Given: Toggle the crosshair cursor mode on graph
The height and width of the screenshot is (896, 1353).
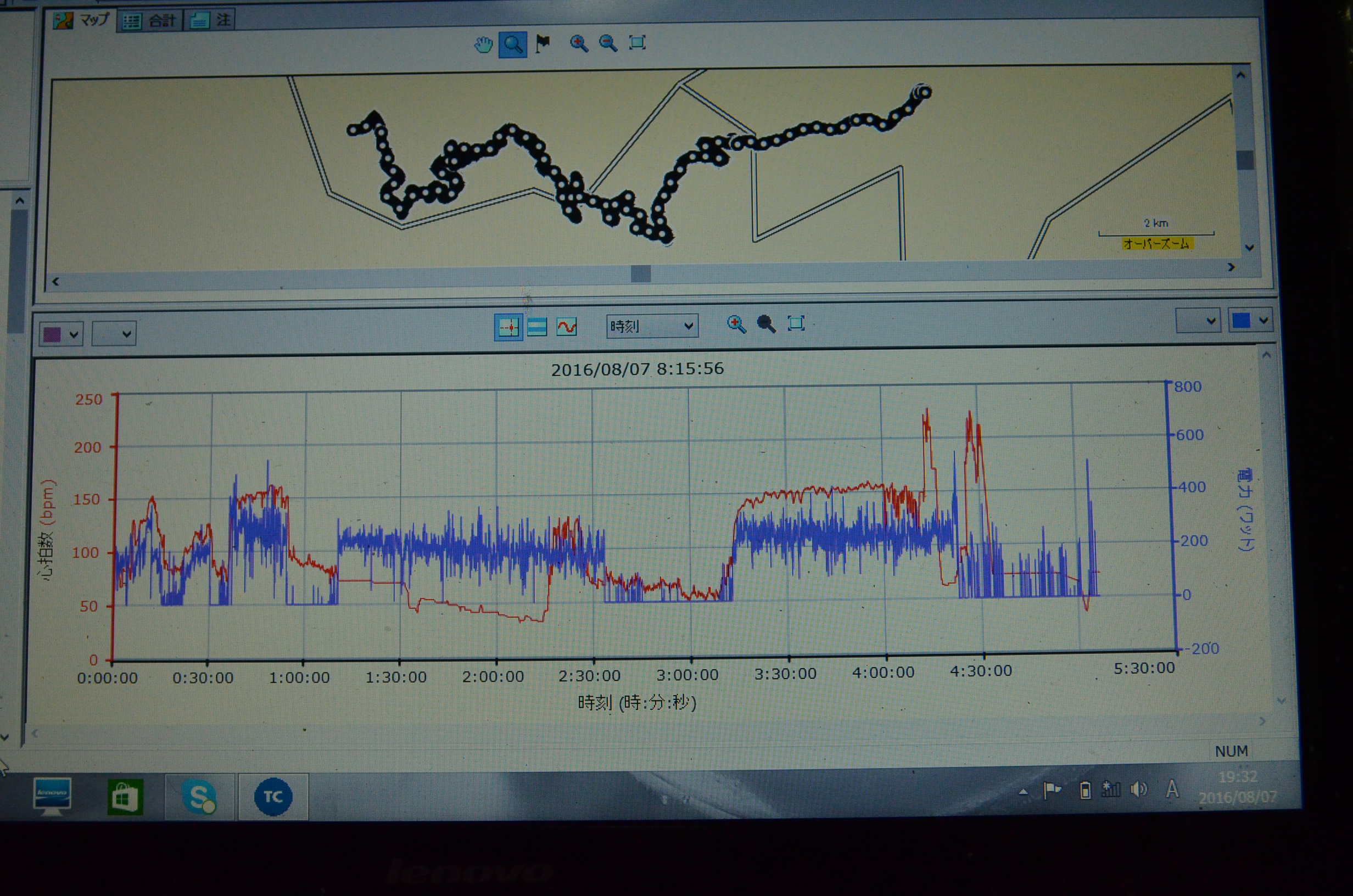Looking at the screenshot, I should [508, 327].
